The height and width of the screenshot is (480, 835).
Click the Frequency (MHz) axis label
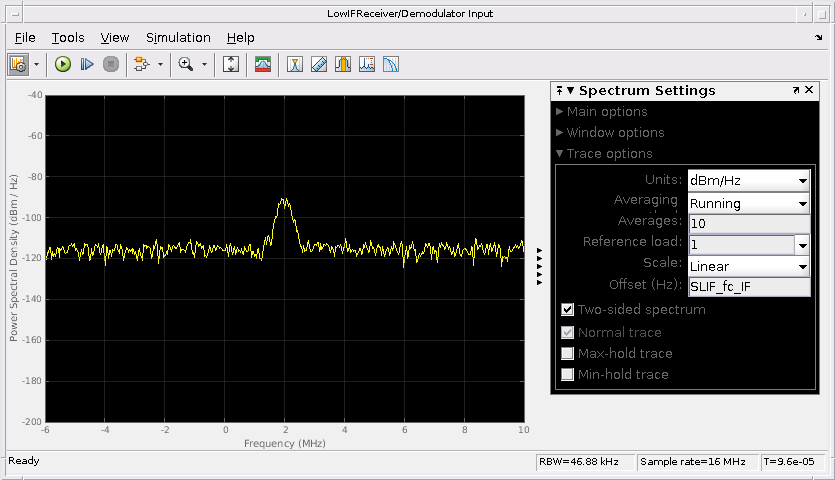click(285, 443)
